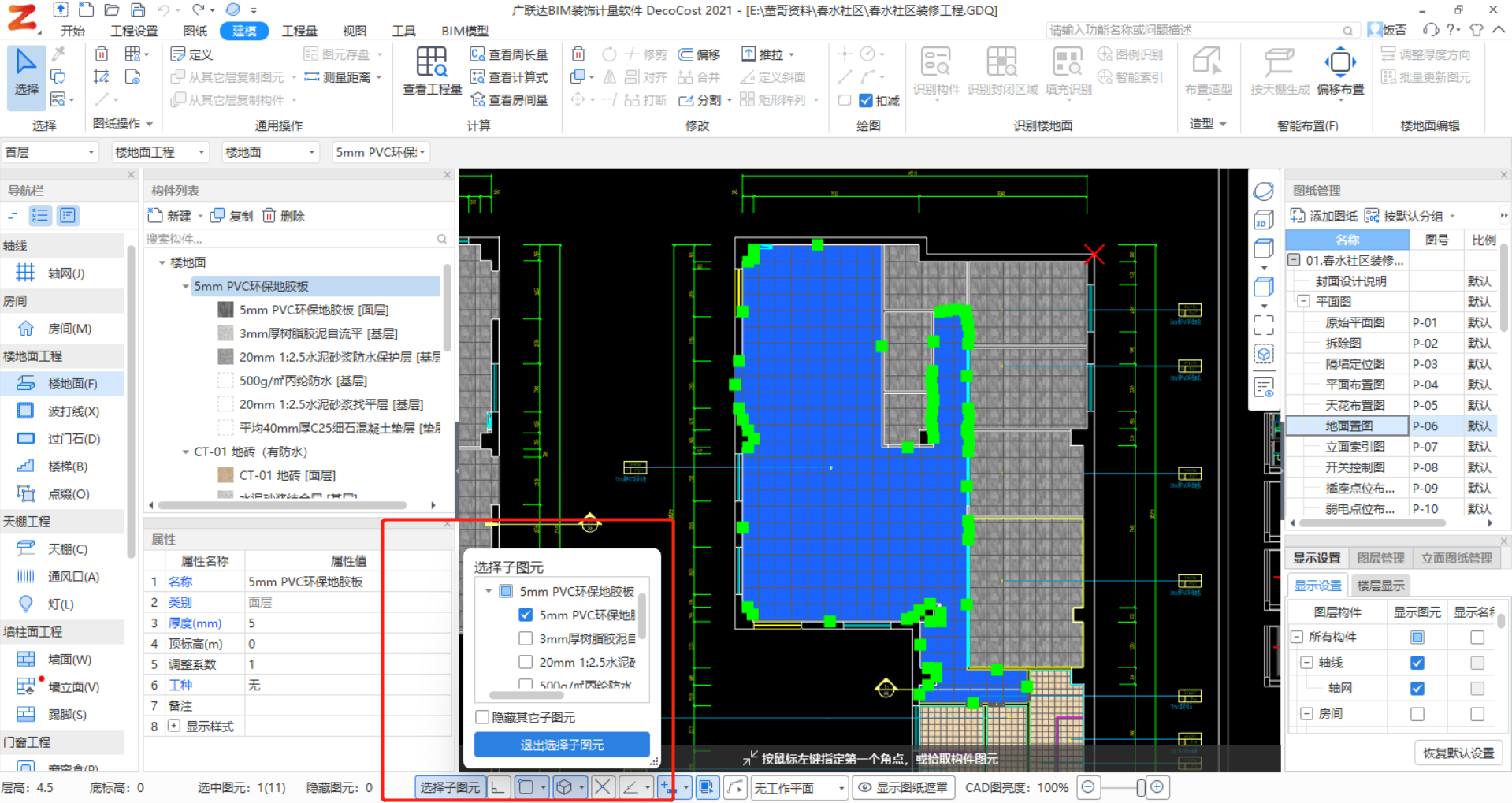This screenshot has height=803, width=1512.
Task: Click the 测量距离 tool
Action: click(x=337, y=77)
